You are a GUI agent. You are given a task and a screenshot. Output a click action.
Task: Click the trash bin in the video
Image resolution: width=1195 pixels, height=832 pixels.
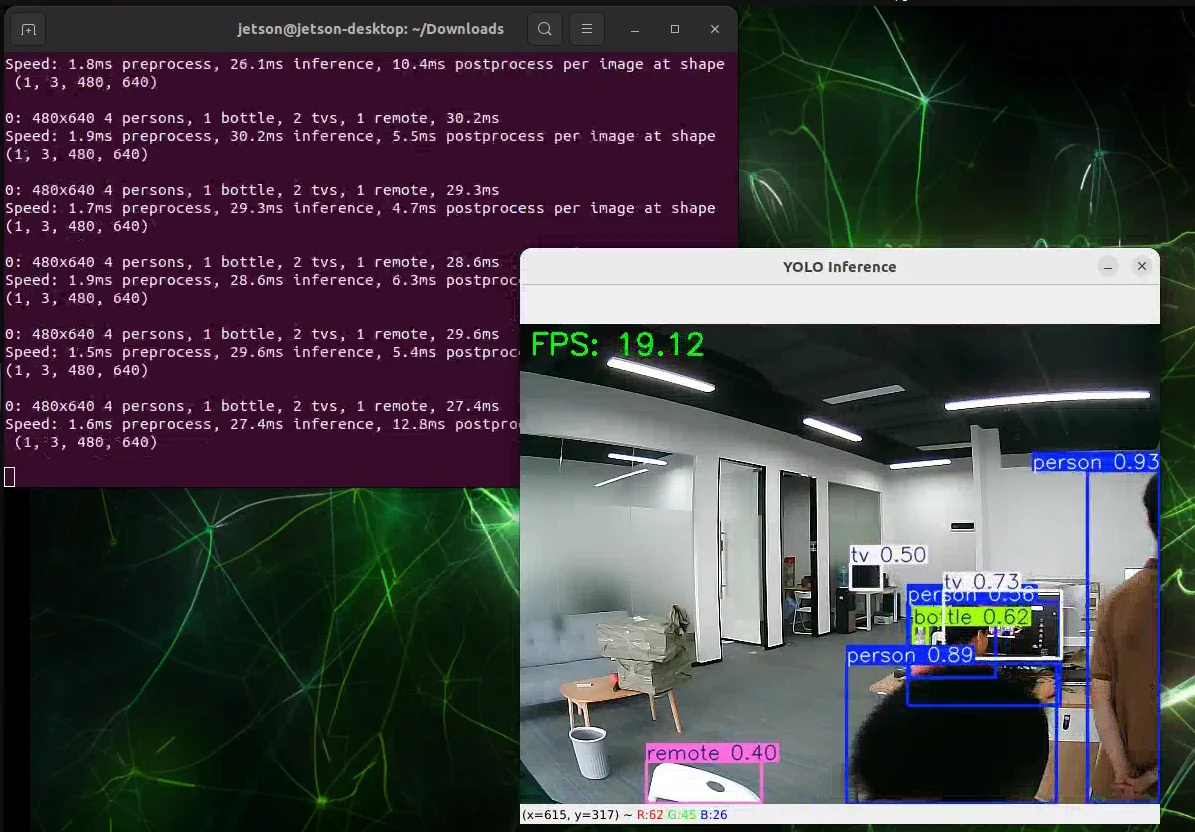click(589, 753)
